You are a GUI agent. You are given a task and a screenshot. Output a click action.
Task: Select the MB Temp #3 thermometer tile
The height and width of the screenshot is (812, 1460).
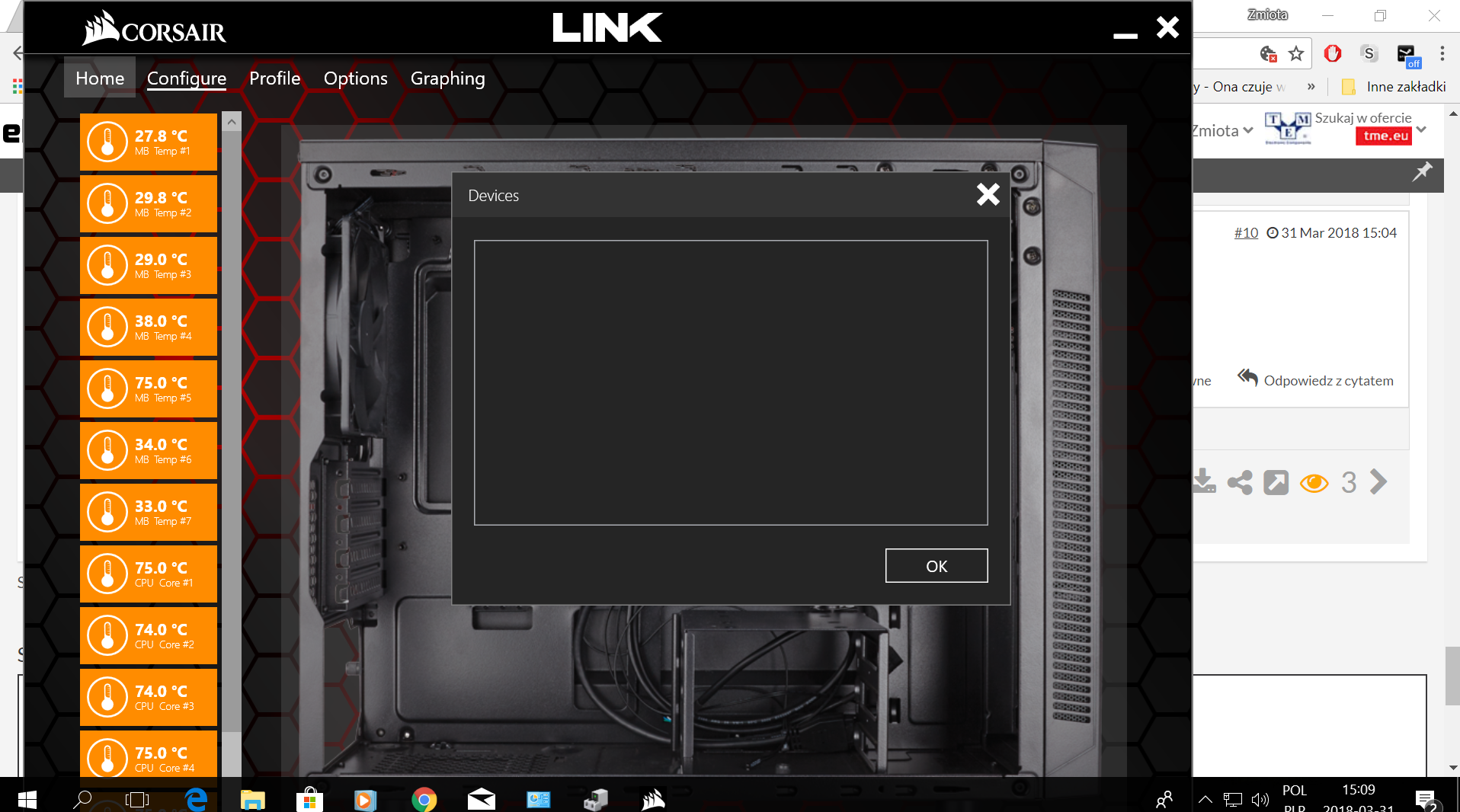[x=149, y=265]
